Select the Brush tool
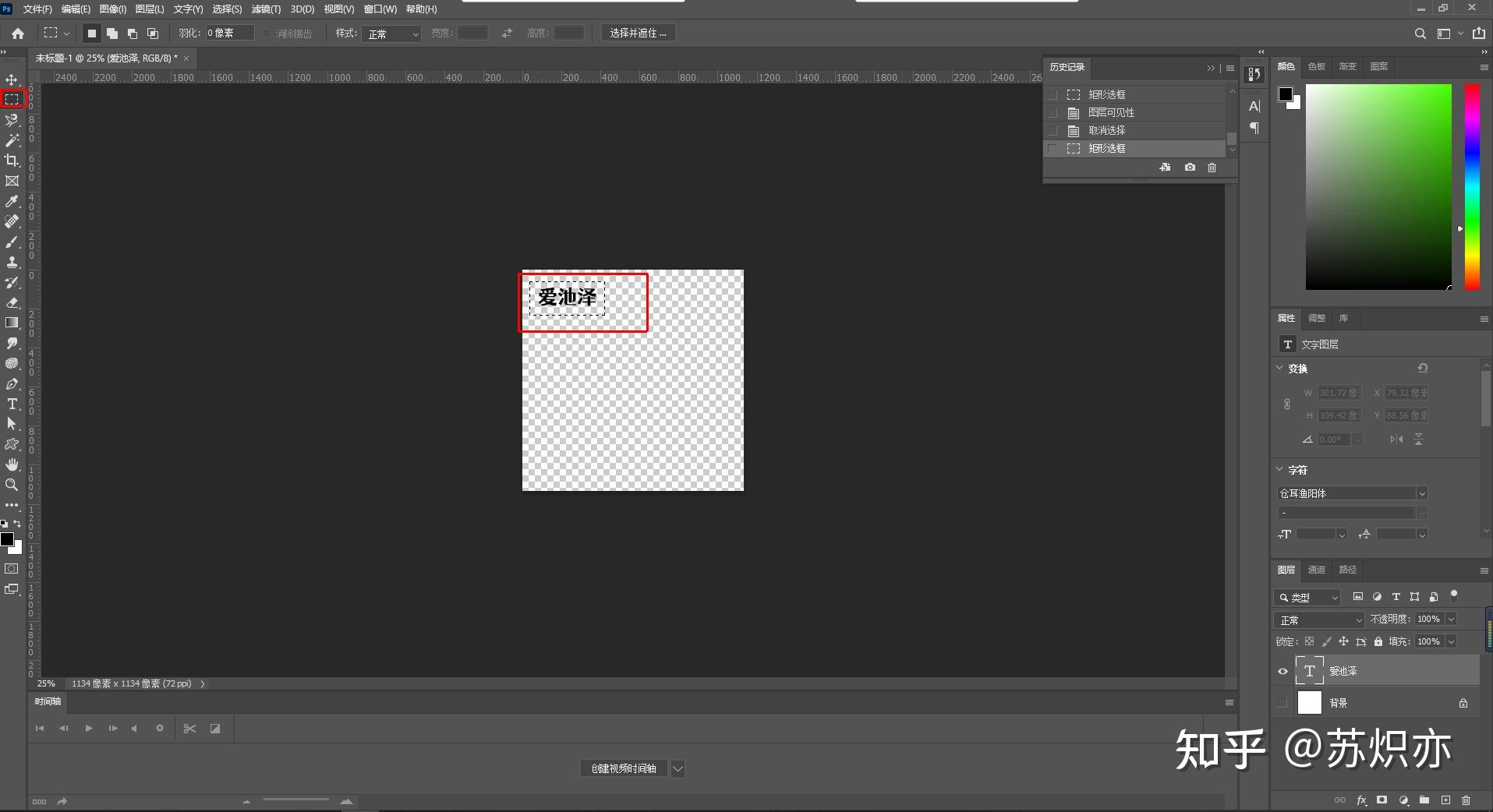Viewport: 1493px width, 812px height. pos(12,242)
